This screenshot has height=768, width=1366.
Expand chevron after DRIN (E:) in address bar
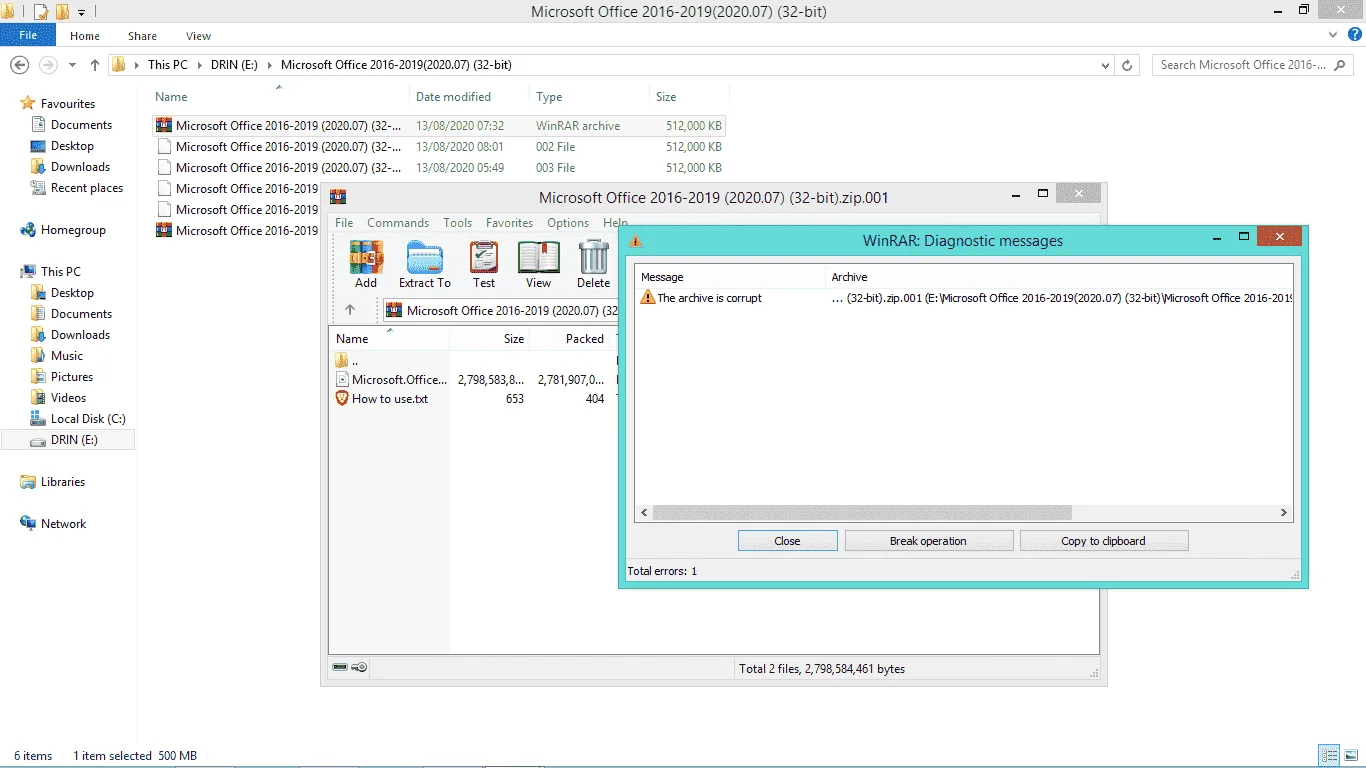pyautogui.click(x=269, y=65)
